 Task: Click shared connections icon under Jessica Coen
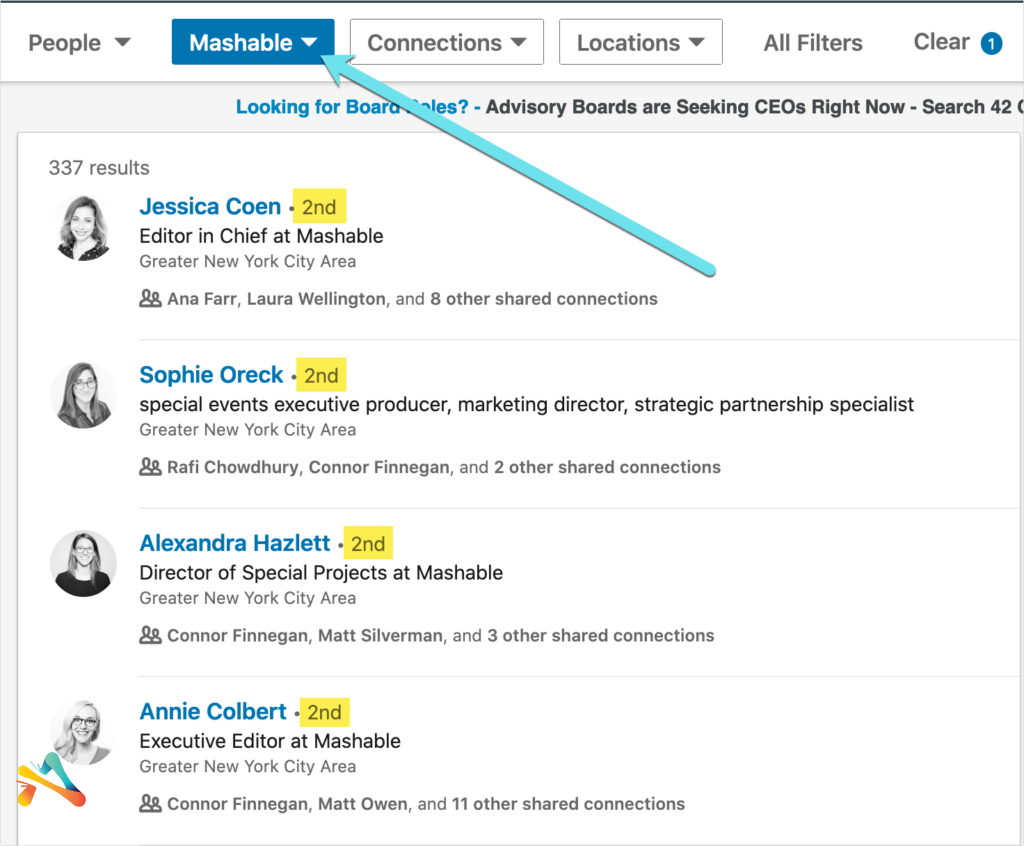click(x=150, y=298)
